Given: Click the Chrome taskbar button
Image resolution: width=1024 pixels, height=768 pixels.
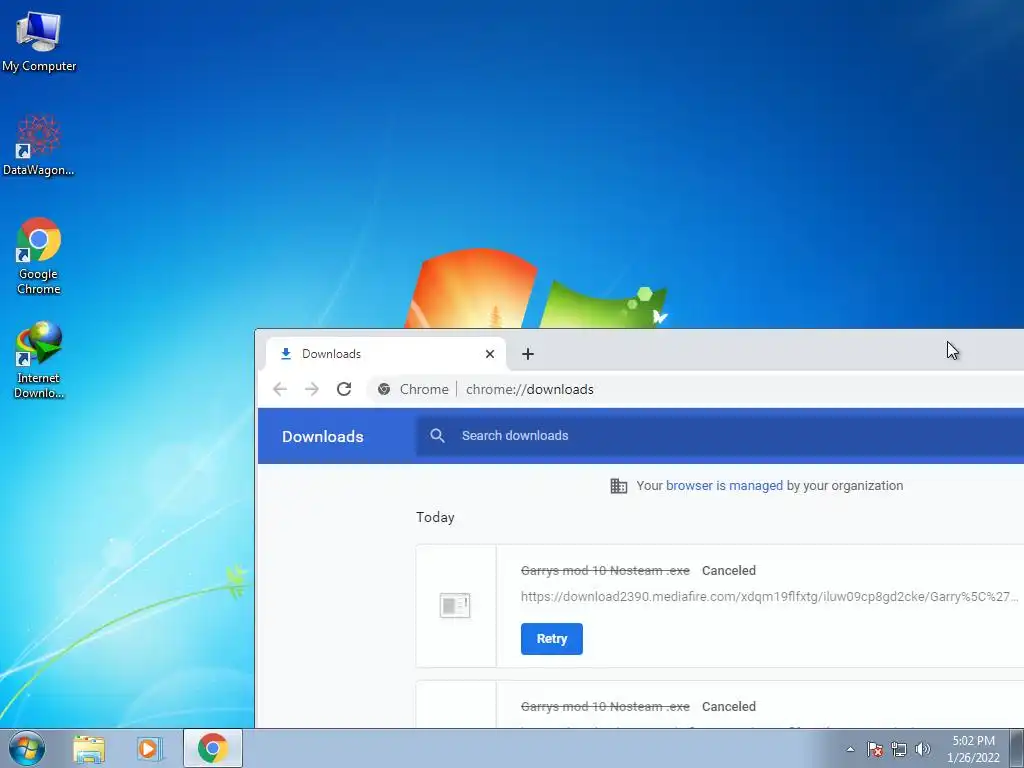Looking at the screenshot, I should (213, 748).
